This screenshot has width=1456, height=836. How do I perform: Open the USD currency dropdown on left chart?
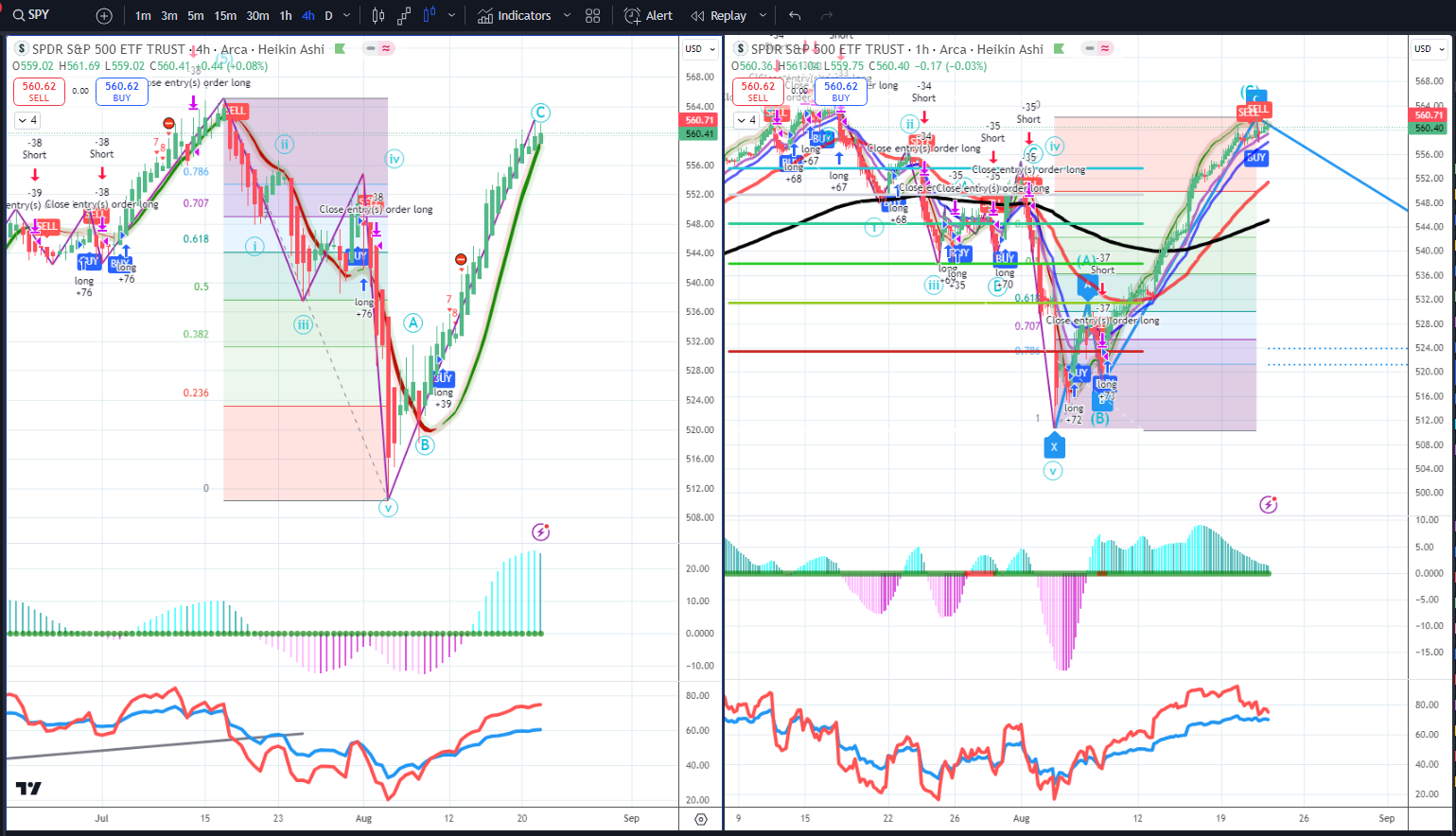700,49
